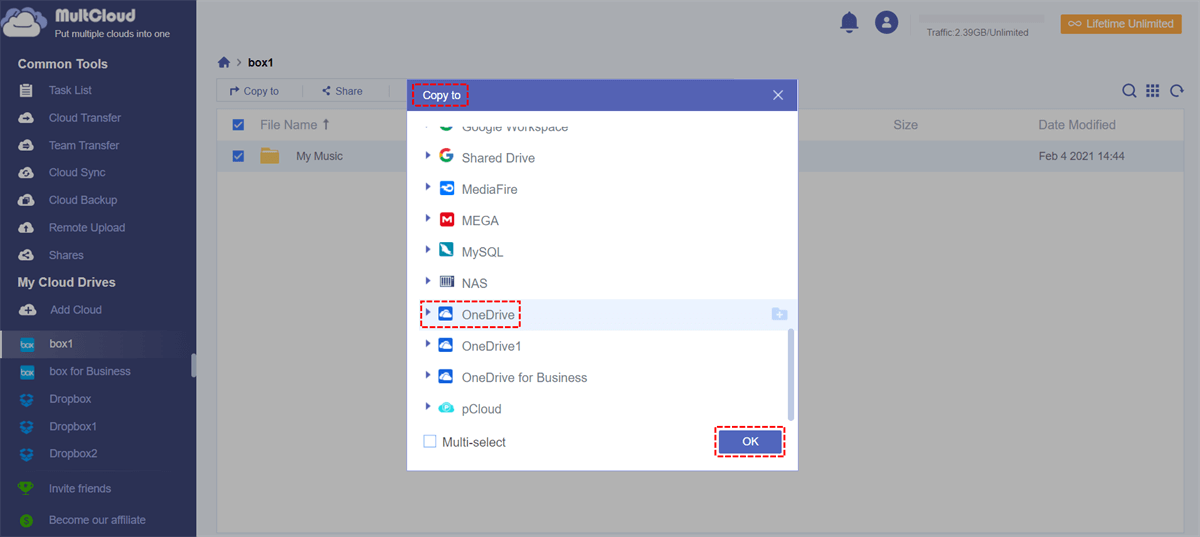The height and width of the screenshot is (537, 1200).
Task: Toggle the select-all checkbox in header
Action: tap(238, 125)
